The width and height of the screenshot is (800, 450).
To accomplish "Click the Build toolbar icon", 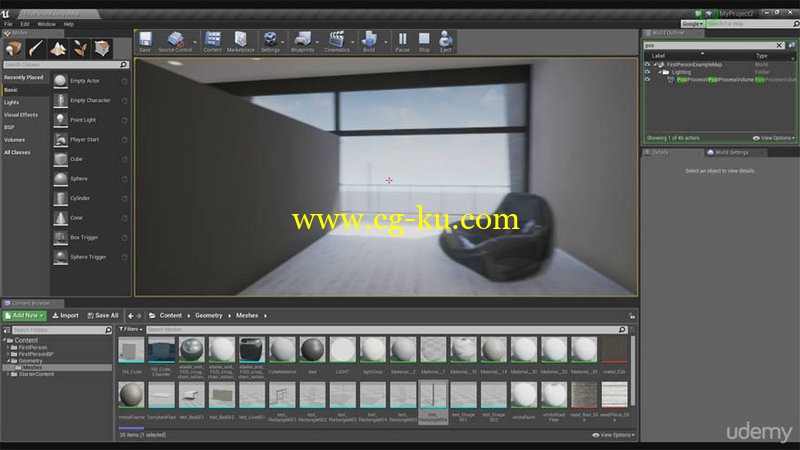I will click(369, 42).
